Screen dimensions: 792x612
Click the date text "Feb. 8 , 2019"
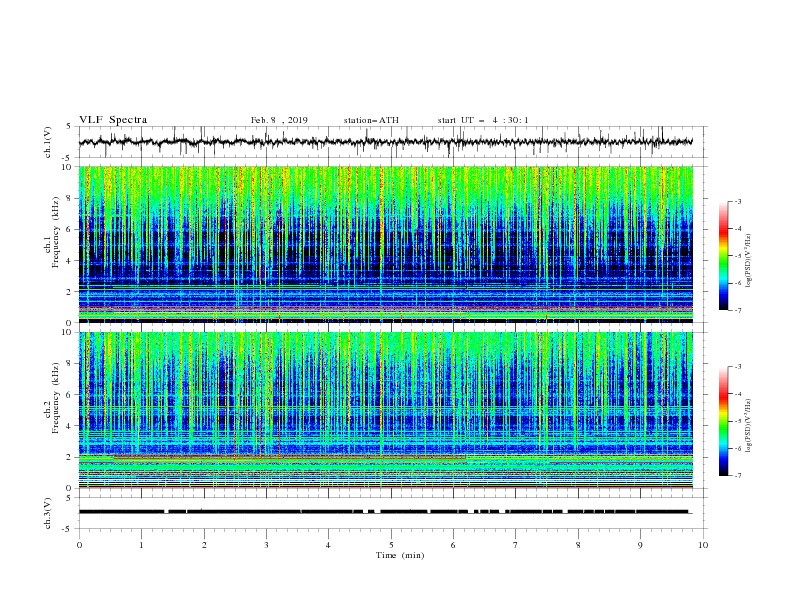(x=279, y=120)
